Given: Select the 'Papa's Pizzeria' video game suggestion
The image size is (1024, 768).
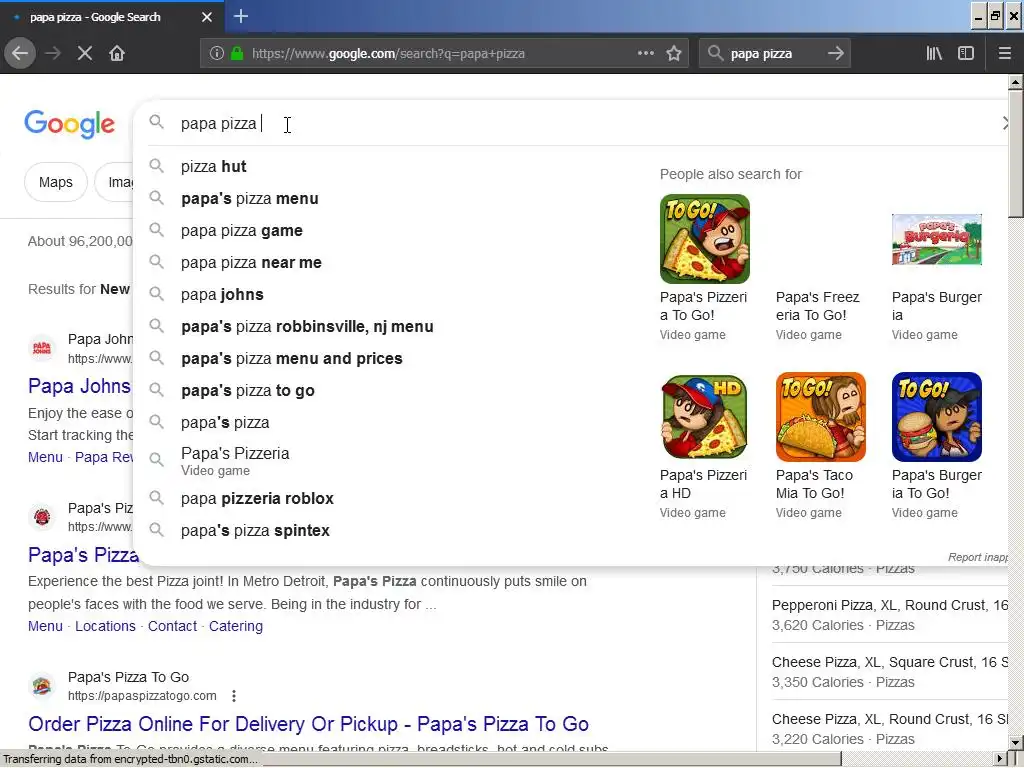Looking at the screenshot, I should 235,461.
